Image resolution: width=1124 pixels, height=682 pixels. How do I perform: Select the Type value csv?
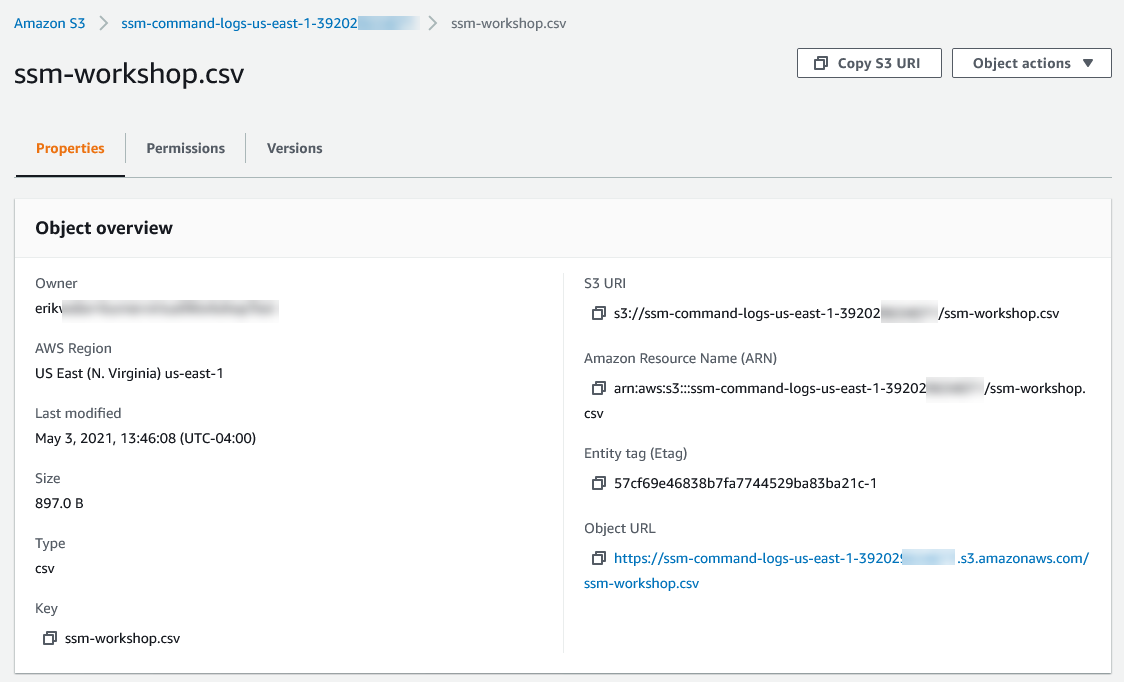[x=45, y=569]
